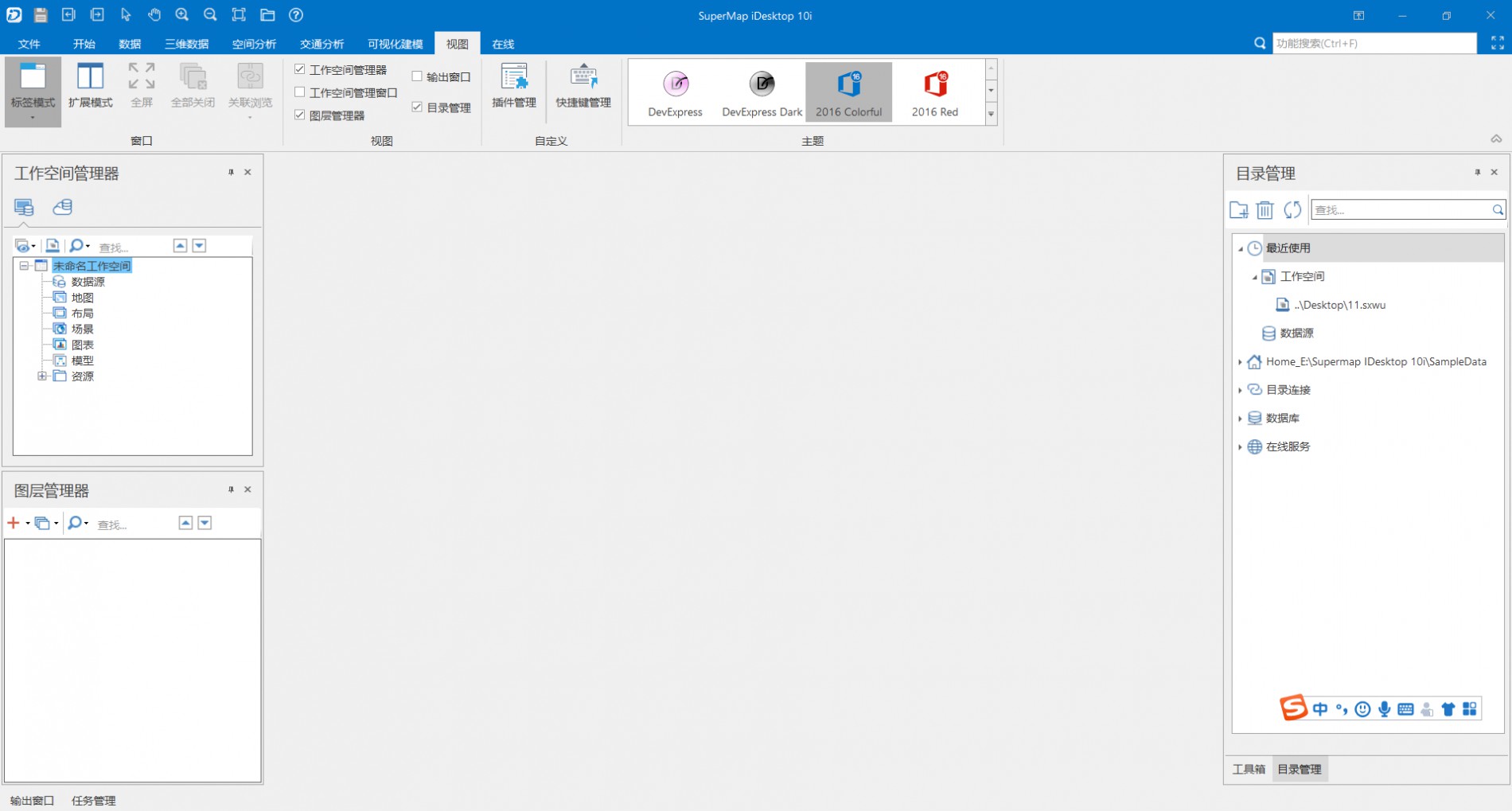Pin toggle for 工作空间管理器 panel

point(231,172)
